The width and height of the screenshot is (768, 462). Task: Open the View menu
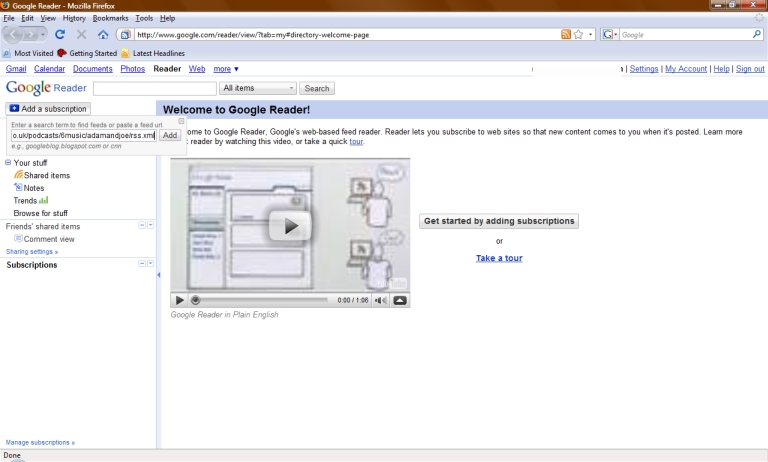tap(48, 18)
